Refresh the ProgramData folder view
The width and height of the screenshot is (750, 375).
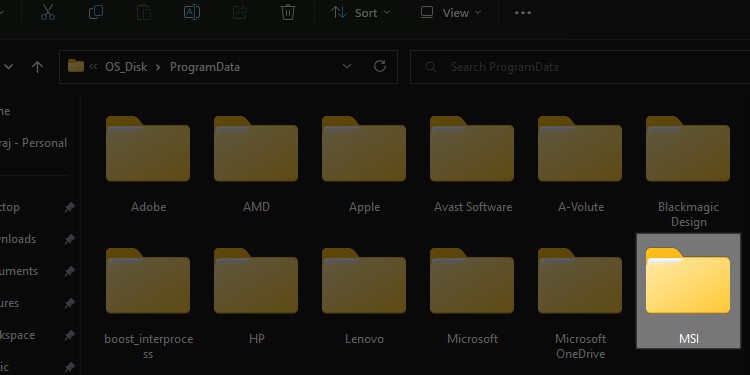tap(380, 66)
